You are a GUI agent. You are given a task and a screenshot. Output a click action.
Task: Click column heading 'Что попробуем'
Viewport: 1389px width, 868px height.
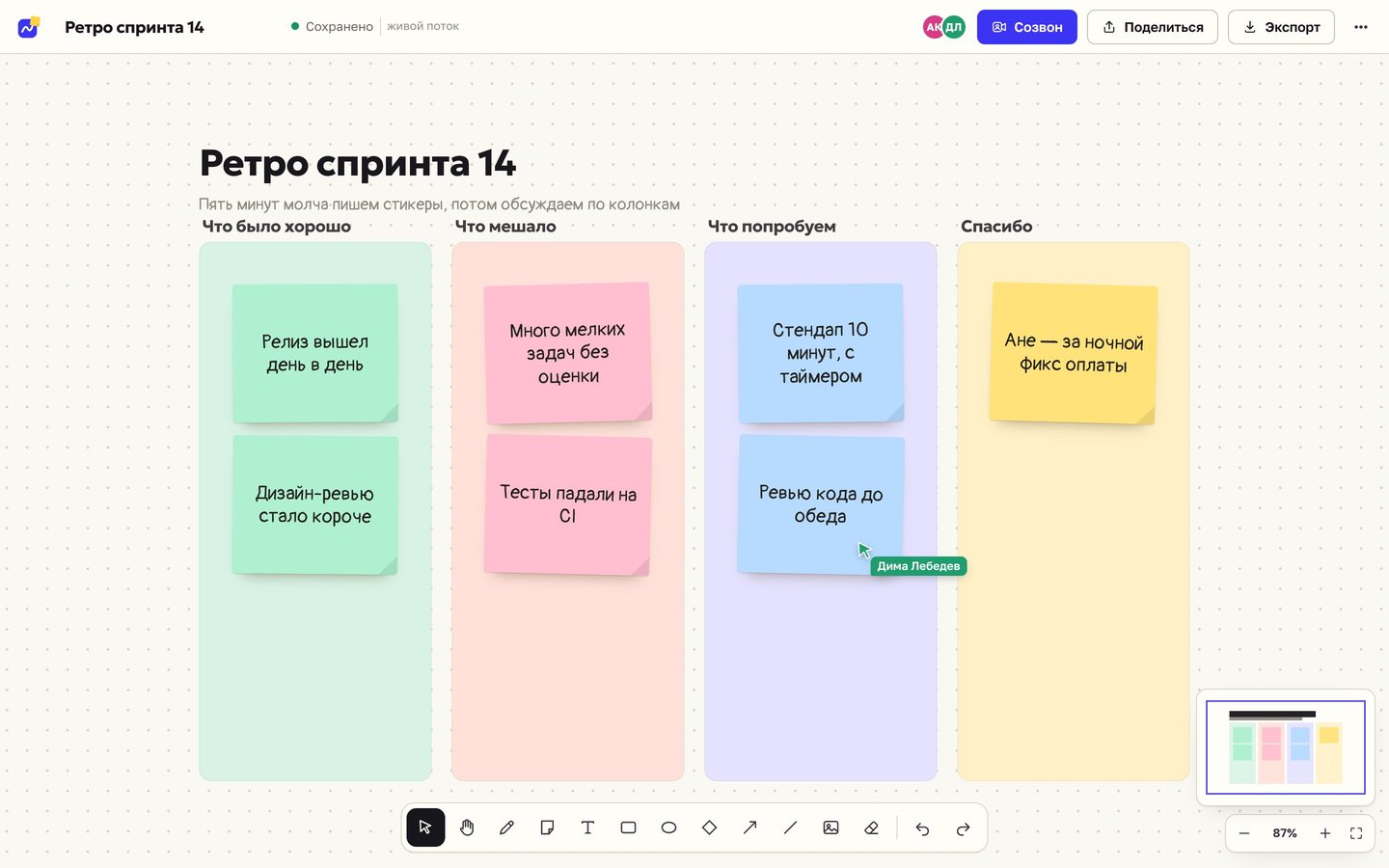click(772, 227)
